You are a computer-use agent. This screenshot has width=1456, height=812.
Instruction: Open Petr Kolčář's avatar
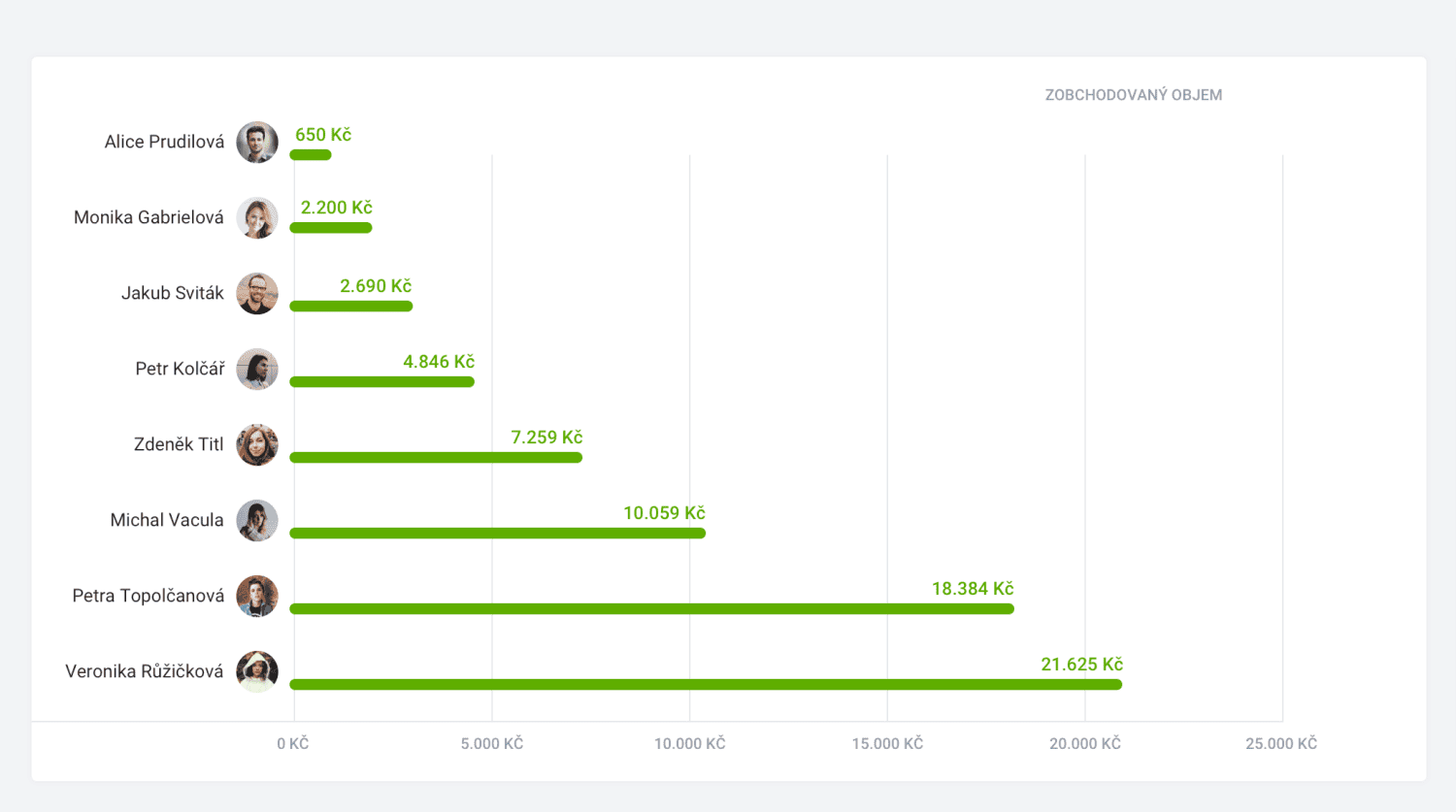pos(257,370)
